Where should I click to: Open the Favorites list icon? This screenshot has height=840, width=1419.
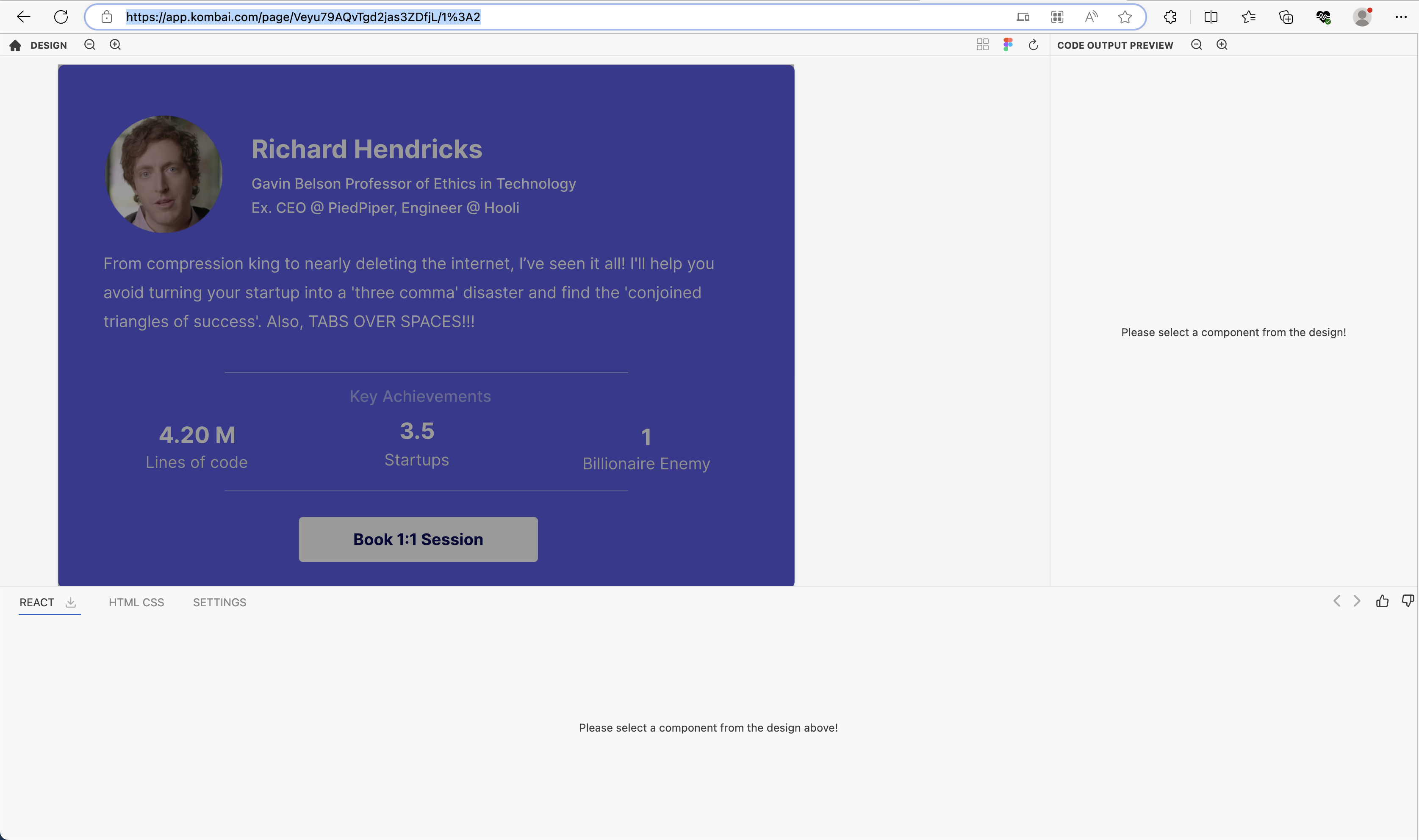(x=1249, y=17)
